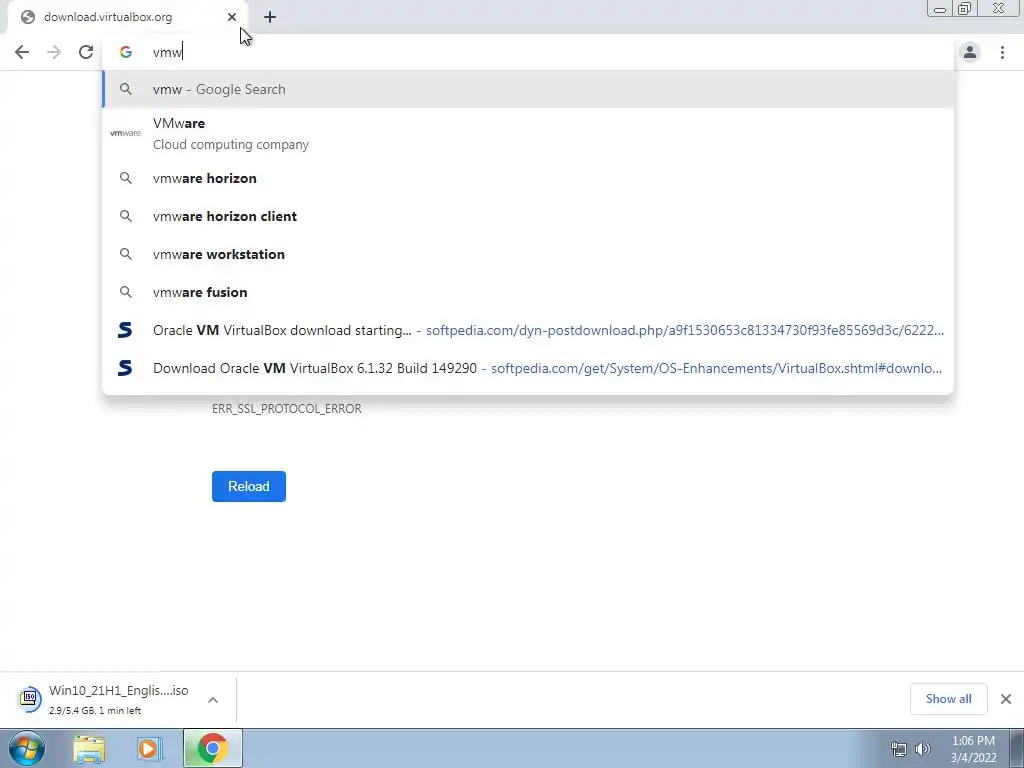Click the search icon beside 'vmware horizon client'
Screen dimensions: 1024x768
point(125,216)
